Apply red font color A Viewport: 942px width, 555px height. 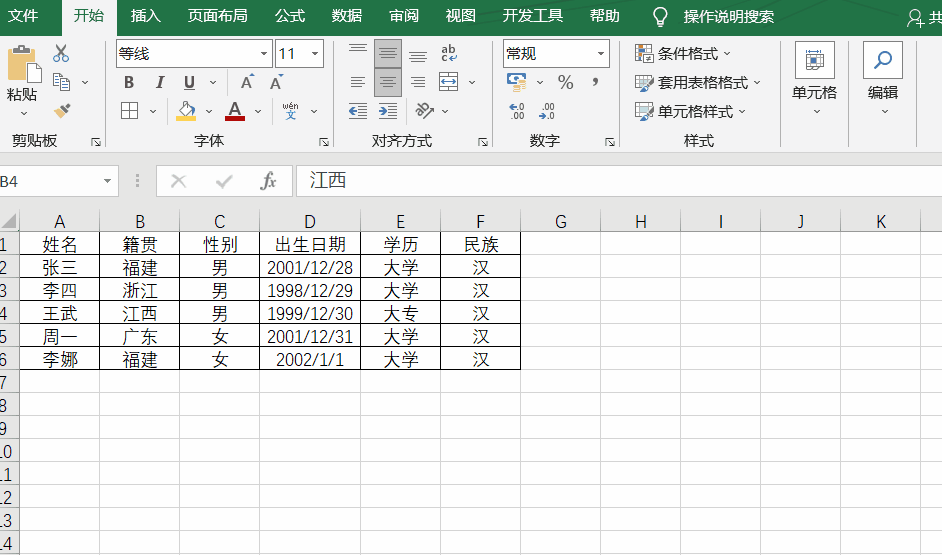point(235,111)
